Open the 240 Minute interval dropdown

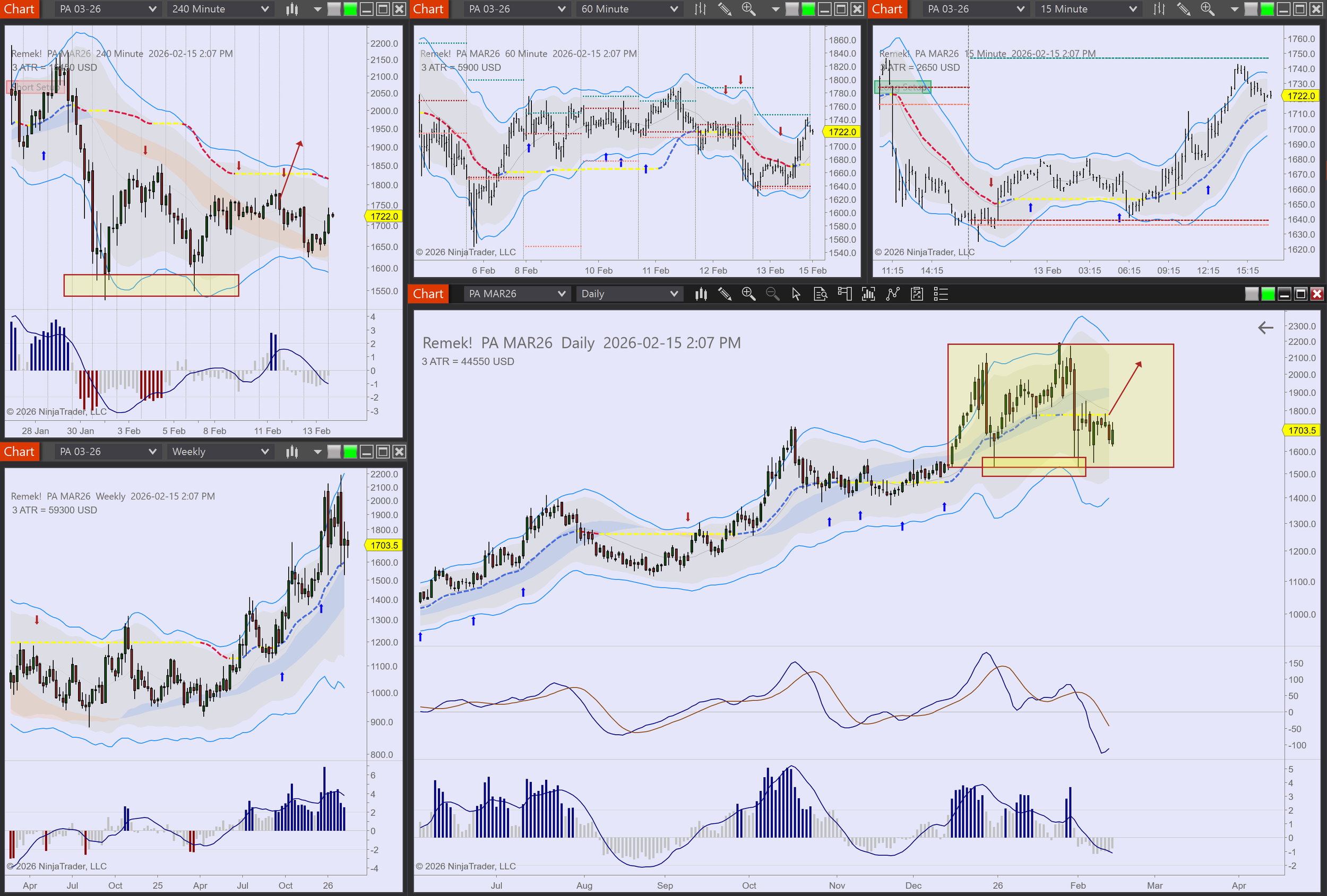pyautogui.click(x=220, y=9)
